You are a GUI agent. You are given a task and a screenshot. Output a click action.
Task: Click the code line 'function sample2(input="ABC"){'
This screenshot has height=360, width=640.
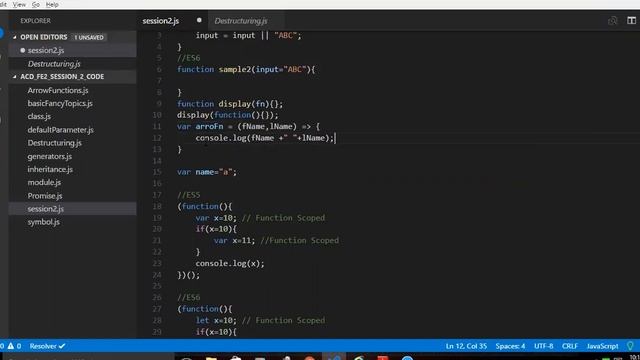[x=246, y=69]
